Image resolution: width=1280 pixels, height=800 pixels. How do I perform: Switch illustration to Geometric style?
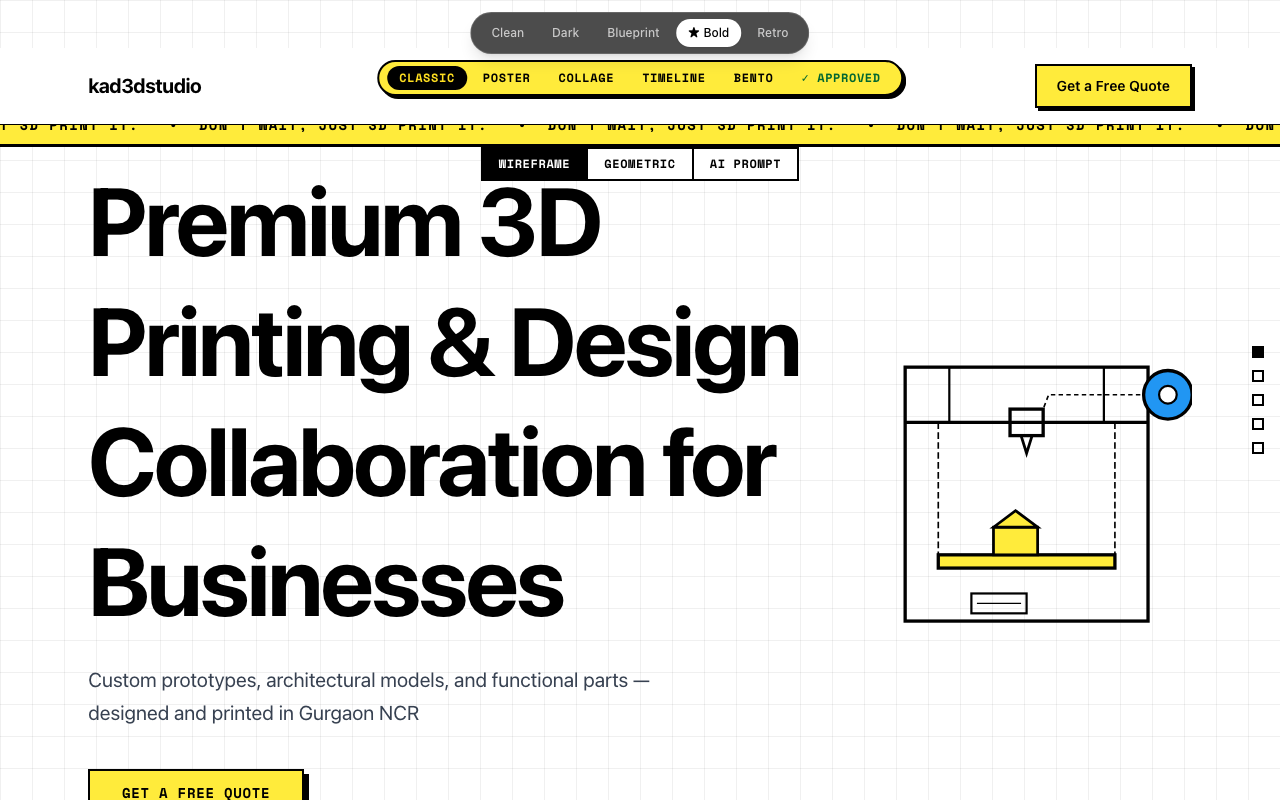point(639,164)
